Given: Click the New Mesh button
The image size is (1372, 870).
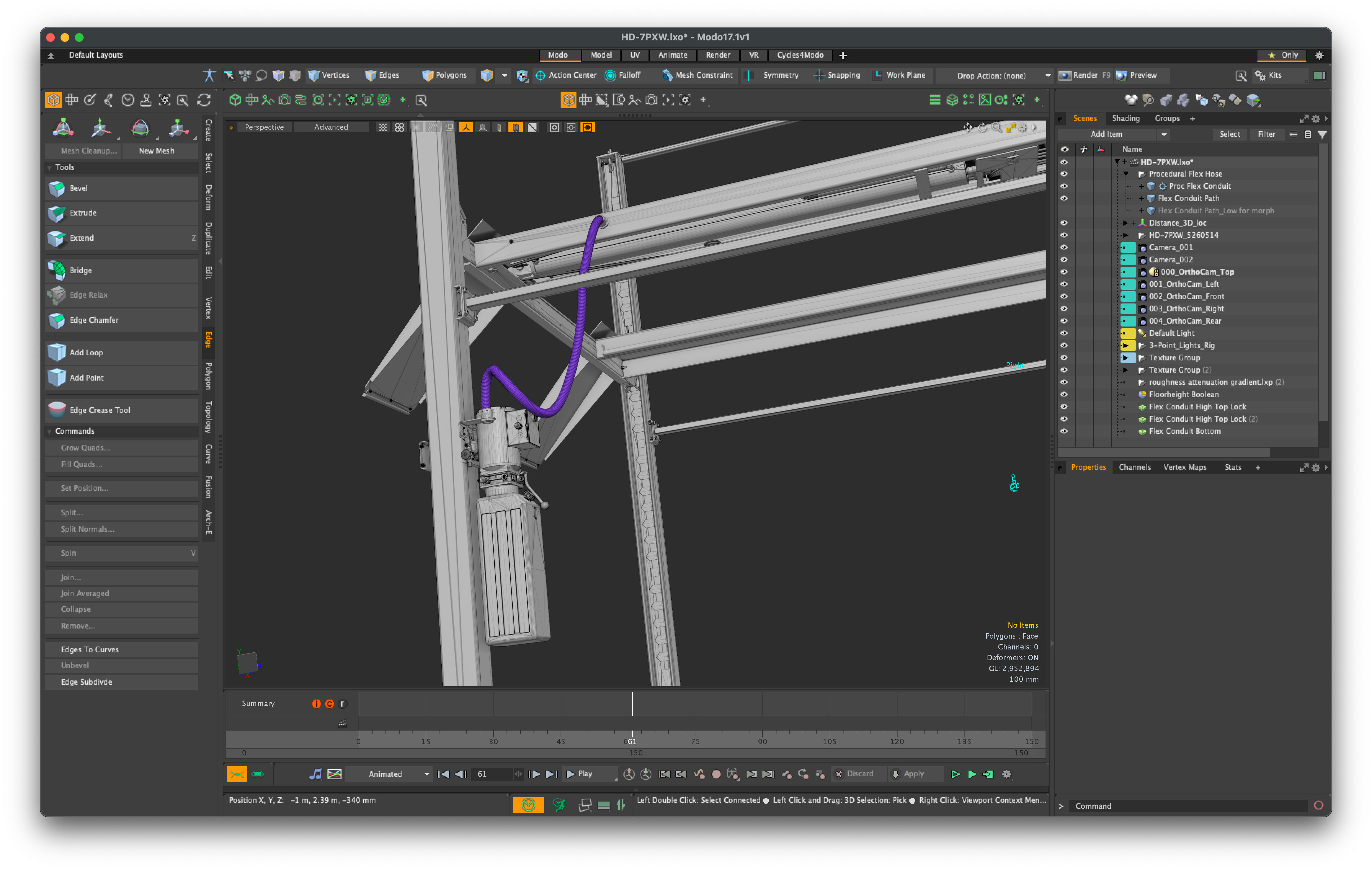Looking at the screenshot, I should [x=156, y=151].
